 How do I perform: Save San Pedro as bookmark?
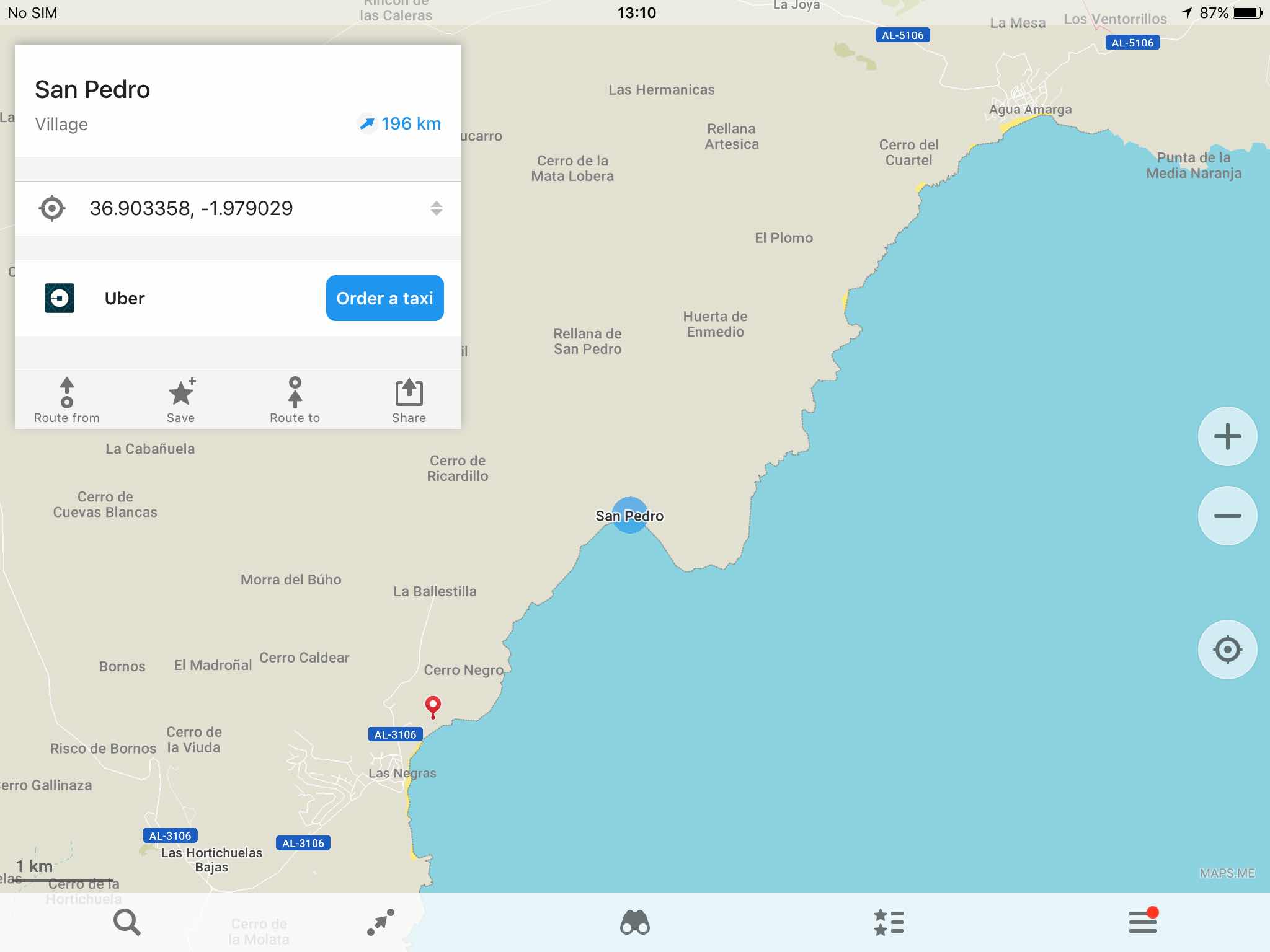(180, 400)
